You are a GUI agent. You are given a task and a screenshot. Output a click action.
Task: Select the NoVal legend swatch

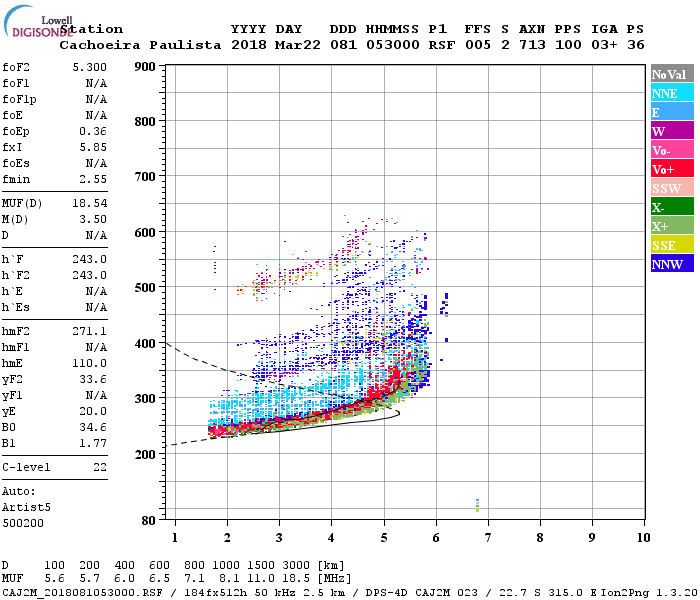click(672, 74)
